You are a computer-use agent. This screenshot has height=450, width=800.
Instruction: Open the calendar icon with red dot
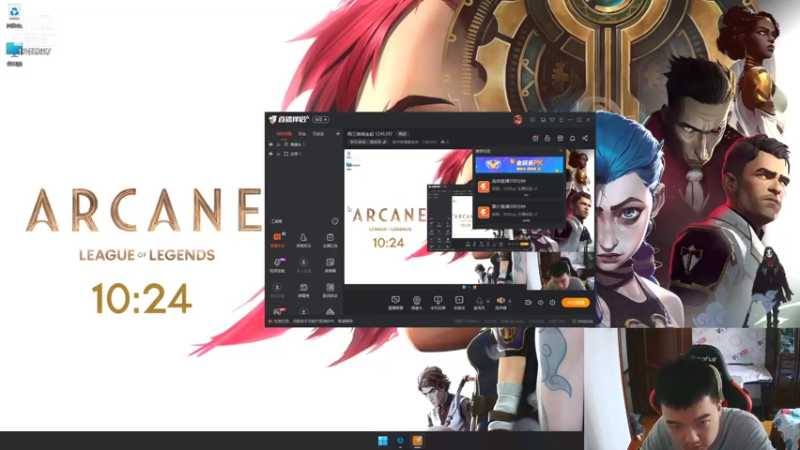[535, 138]
